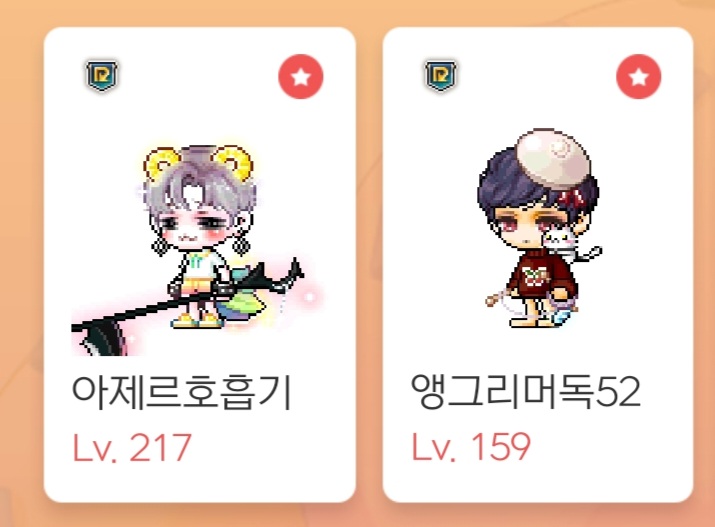Select the white card containing Lv. 217

200,264
